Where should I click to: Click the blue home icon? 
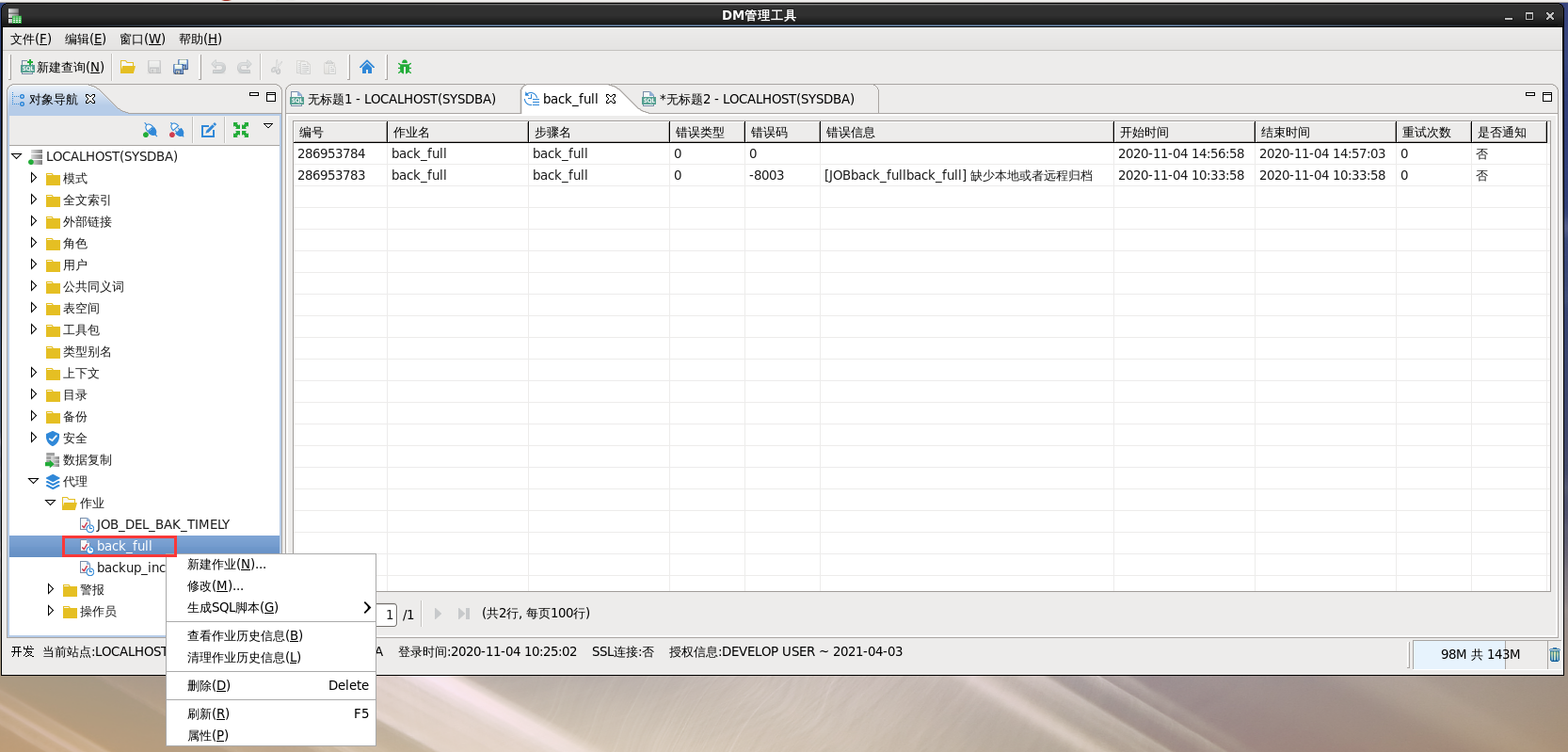pos(367,67)
